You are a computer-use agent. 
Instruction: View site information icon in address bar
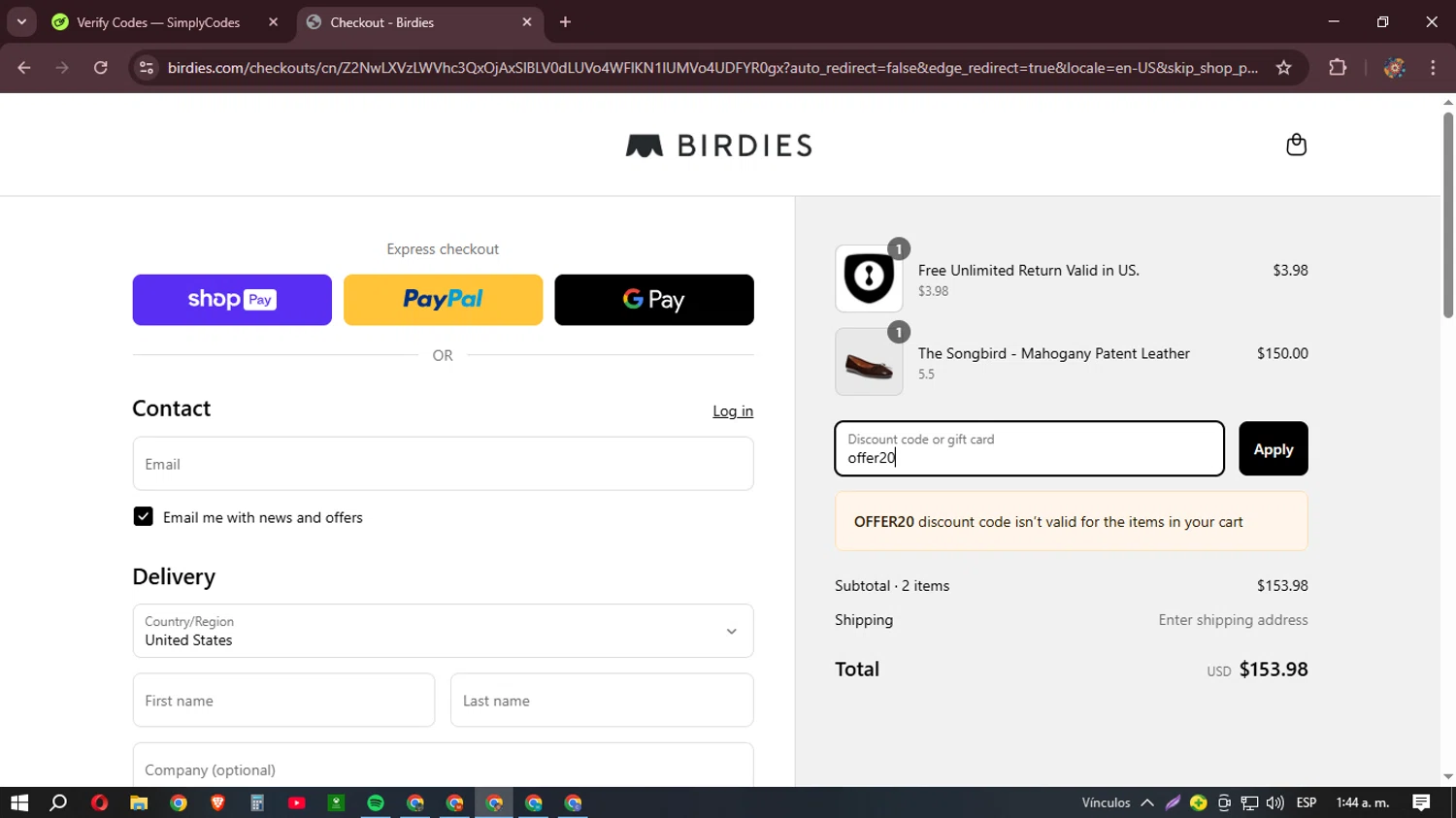click(147, 68)
